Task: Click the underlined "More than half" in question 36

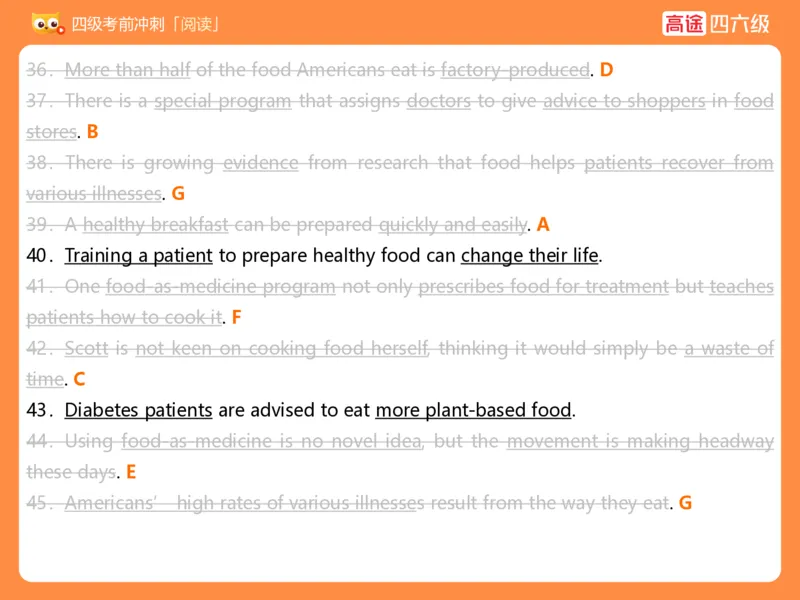Action: click(127, 70)
